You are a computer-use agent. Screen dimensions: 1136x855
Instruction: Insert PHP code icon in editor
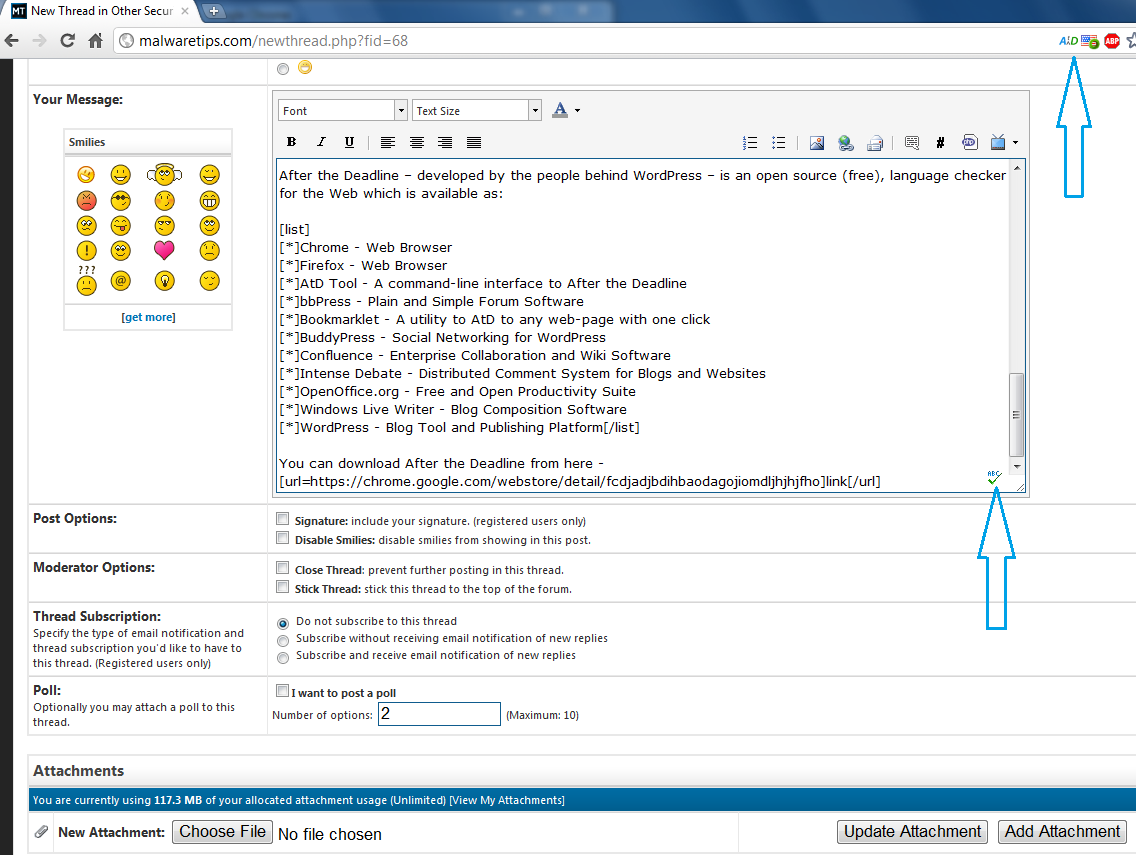click(x=969, y=142)
